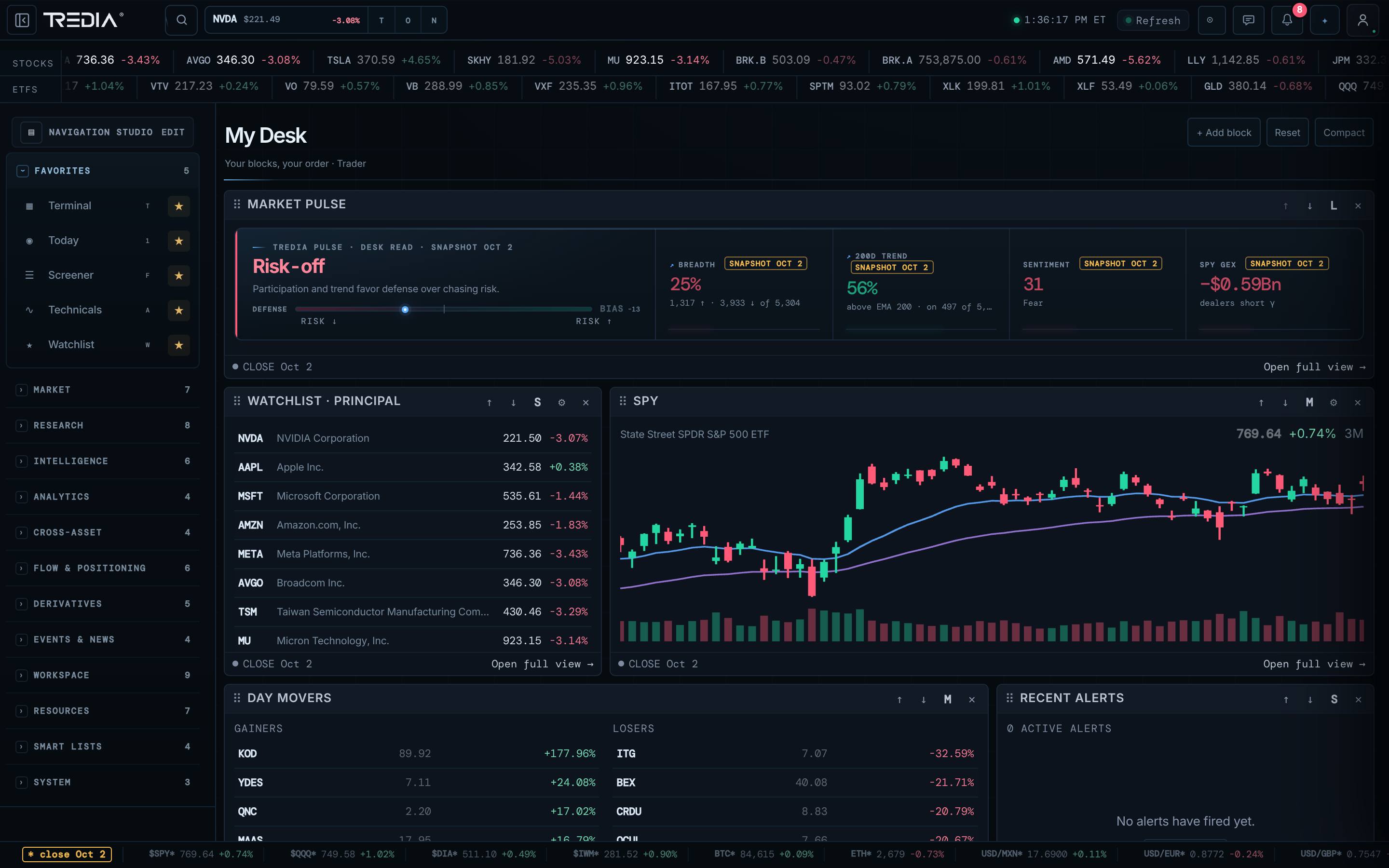Open Watchlist Principal settings gear

[561, 403]
